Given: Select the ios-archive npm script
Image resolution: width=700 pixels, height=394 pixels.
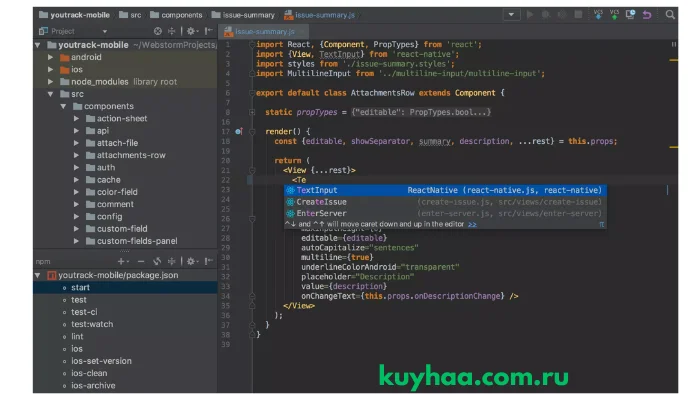Looking at the screenshot, I should [93, 386].
